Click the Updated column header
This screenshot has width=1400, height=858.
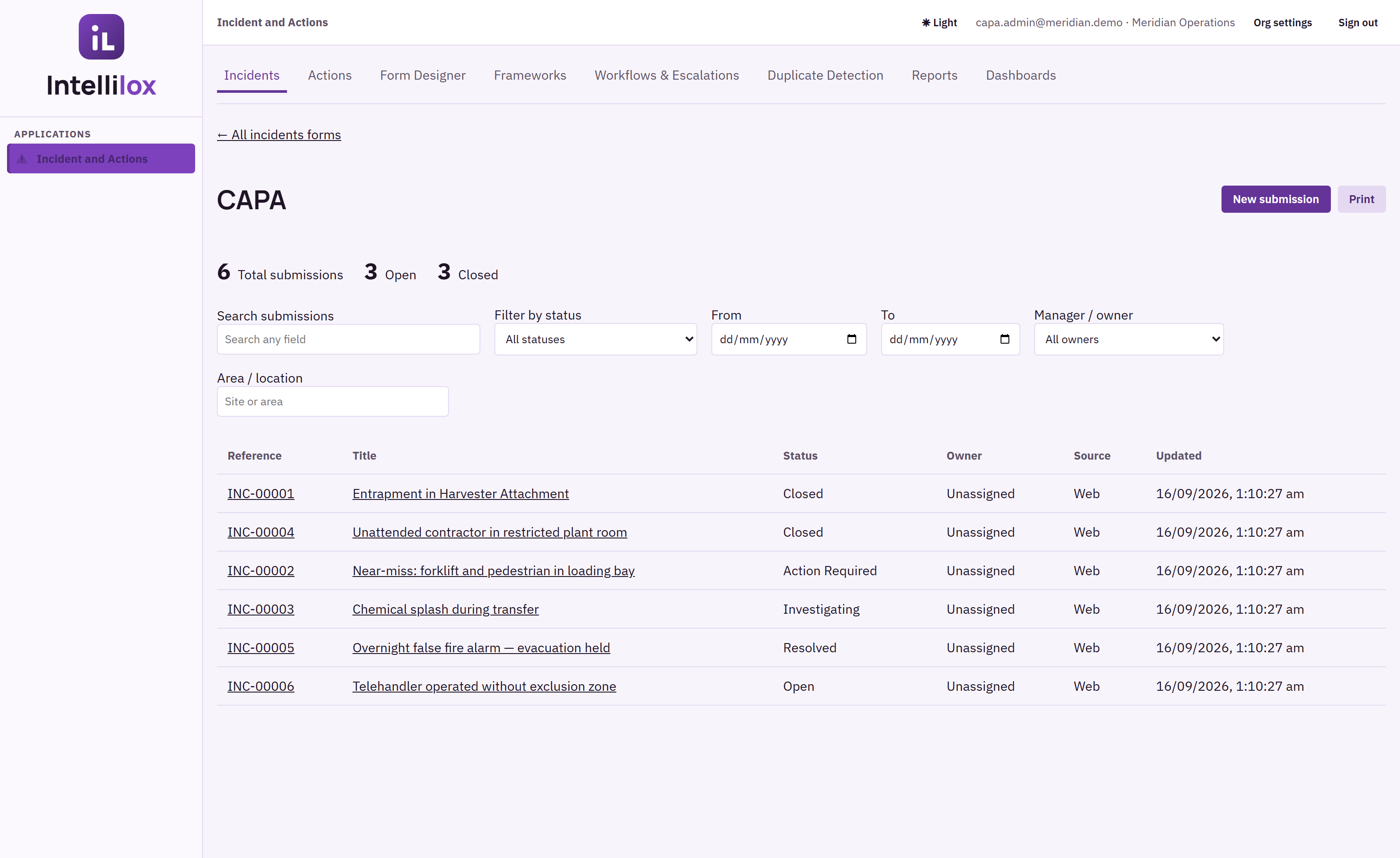coord(1179,456)
